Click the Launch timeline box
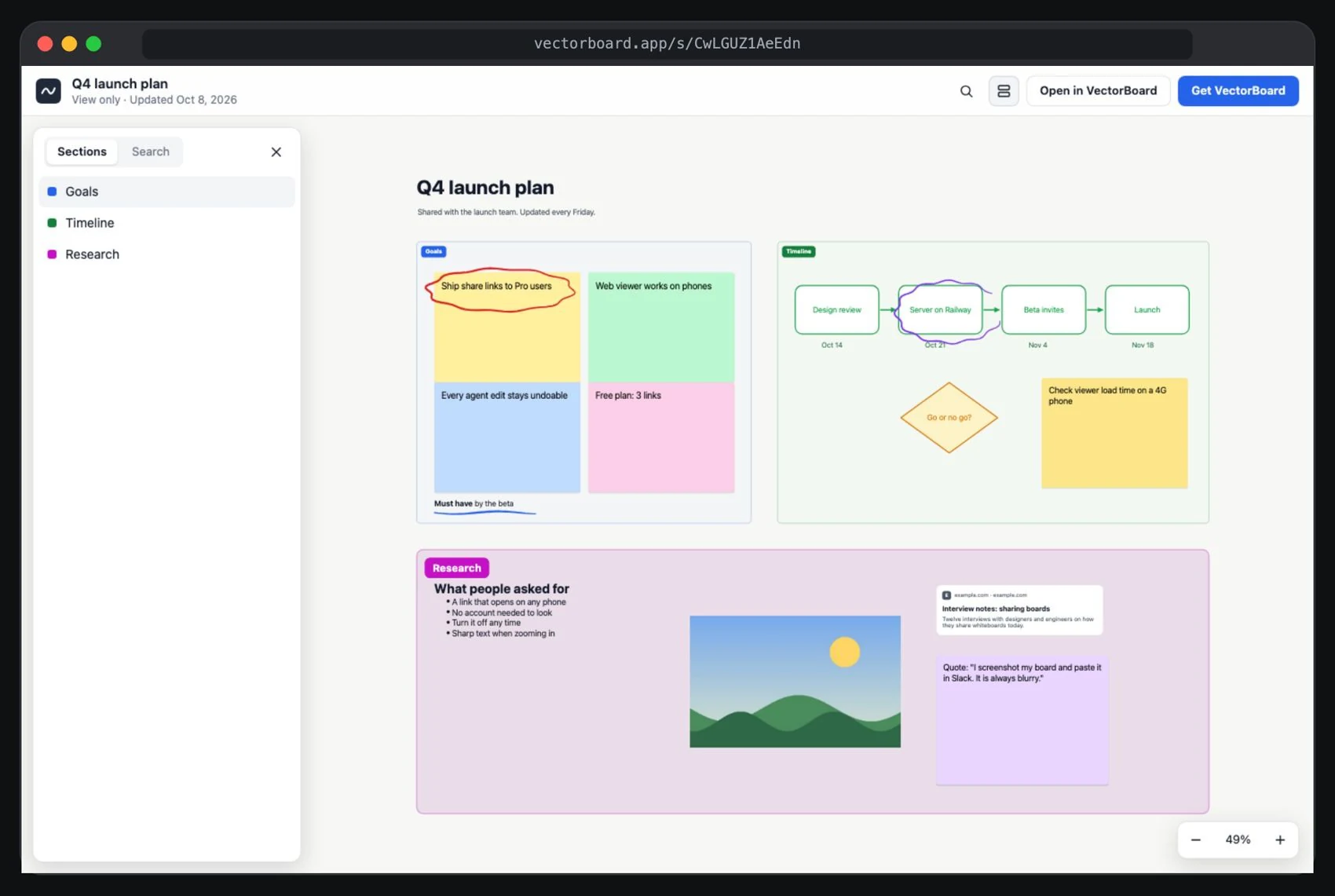1335x896 pixels. tap(1147, 310)
